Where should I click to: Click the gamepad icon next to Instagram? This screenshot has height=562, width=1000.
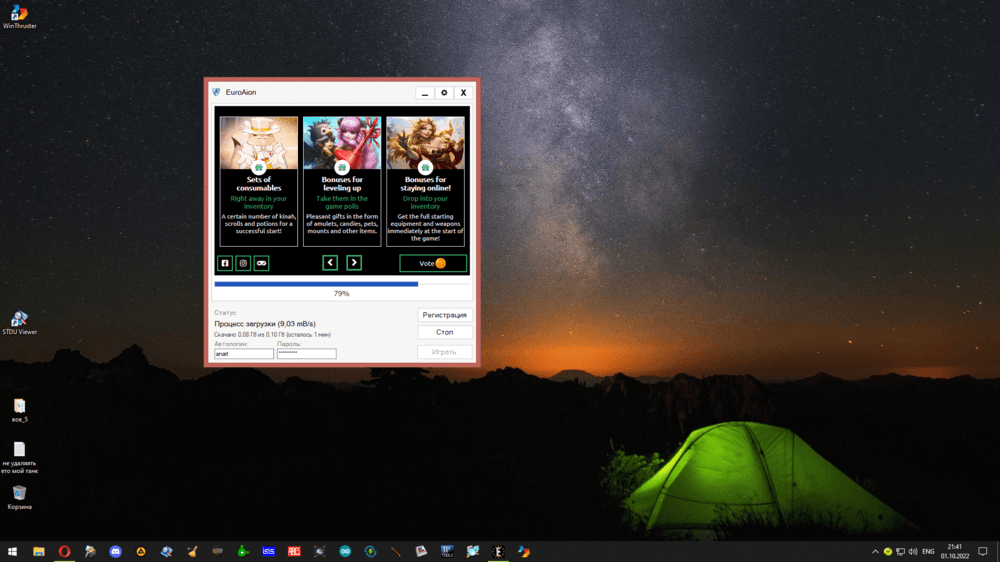tap(261, 263)
